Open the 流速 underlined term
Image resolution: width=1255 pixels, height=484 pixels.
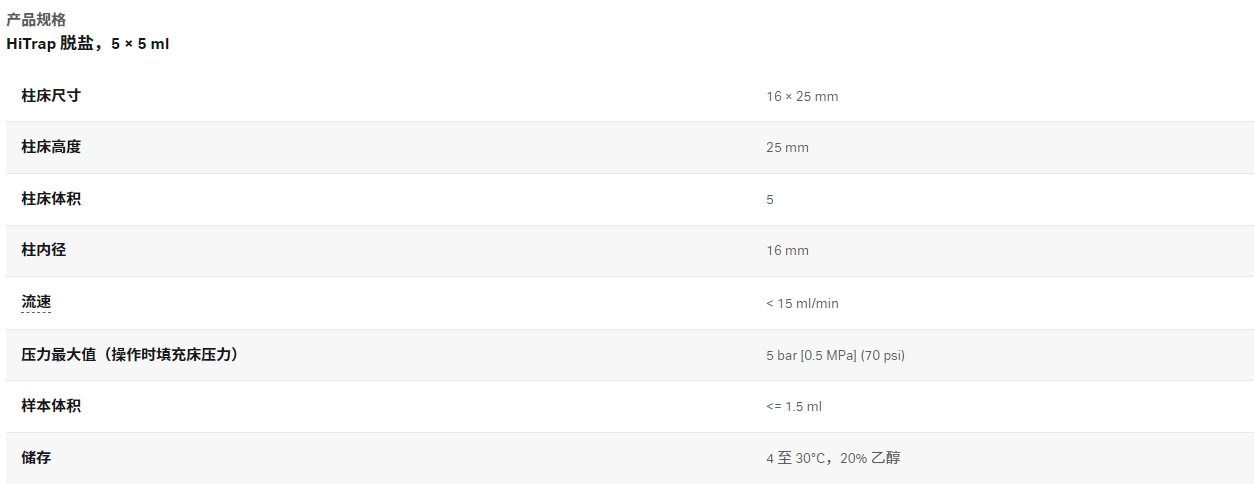point(36,302)
